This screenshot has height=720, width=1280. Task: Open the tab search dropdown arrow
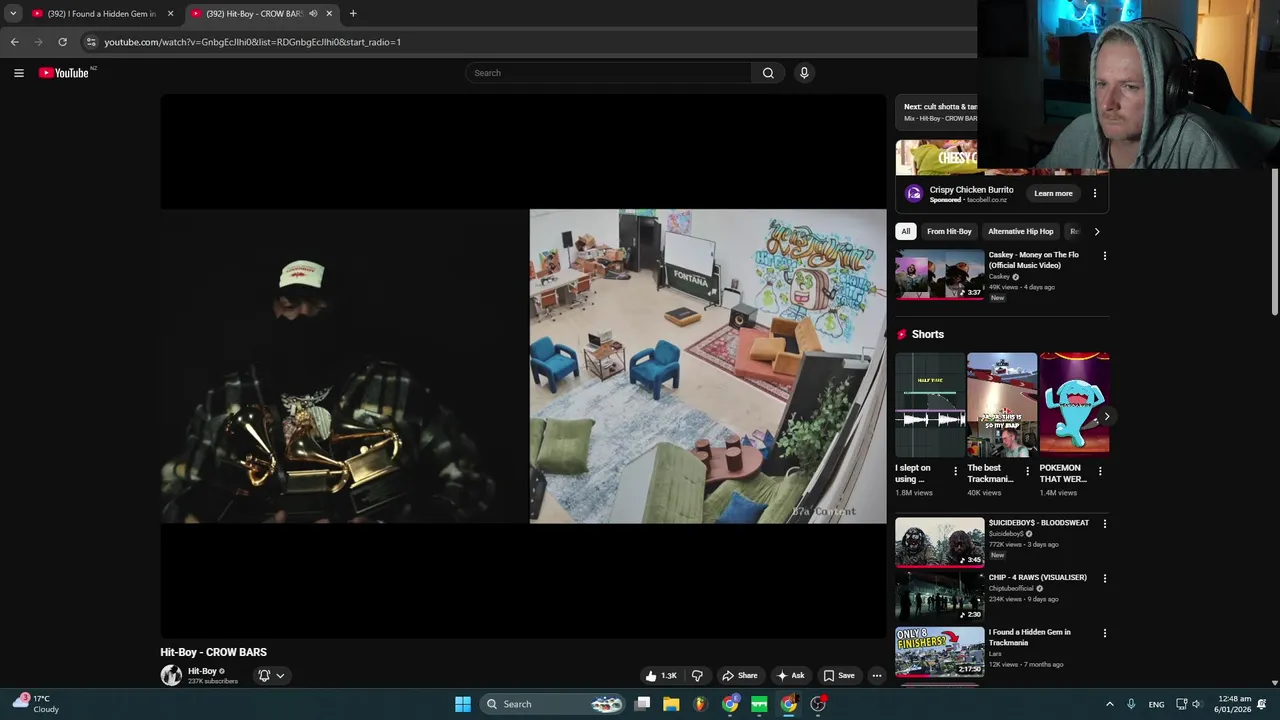13,14
